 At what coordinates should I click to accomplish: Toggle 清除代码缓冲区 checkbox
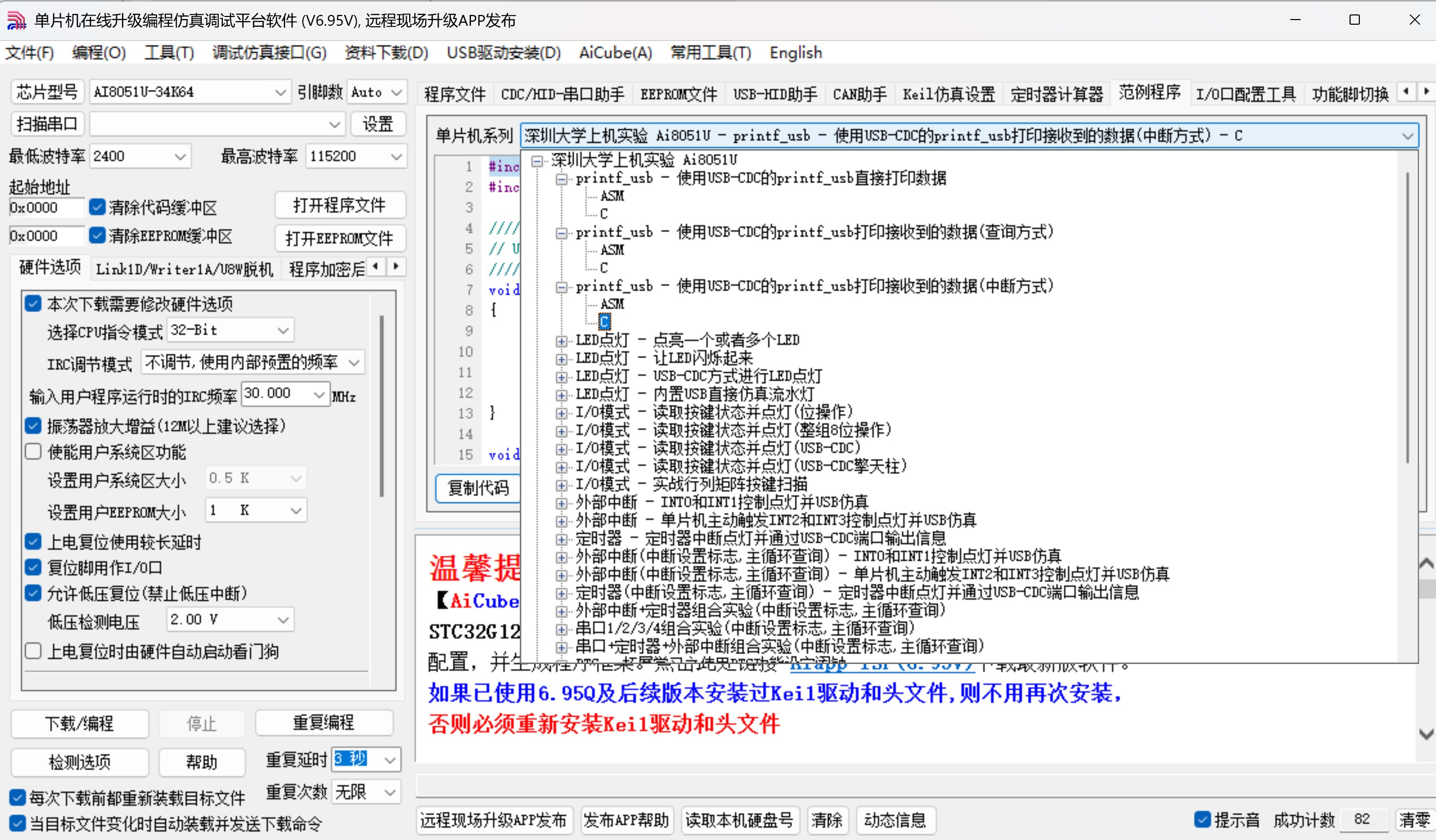[97, 207]
